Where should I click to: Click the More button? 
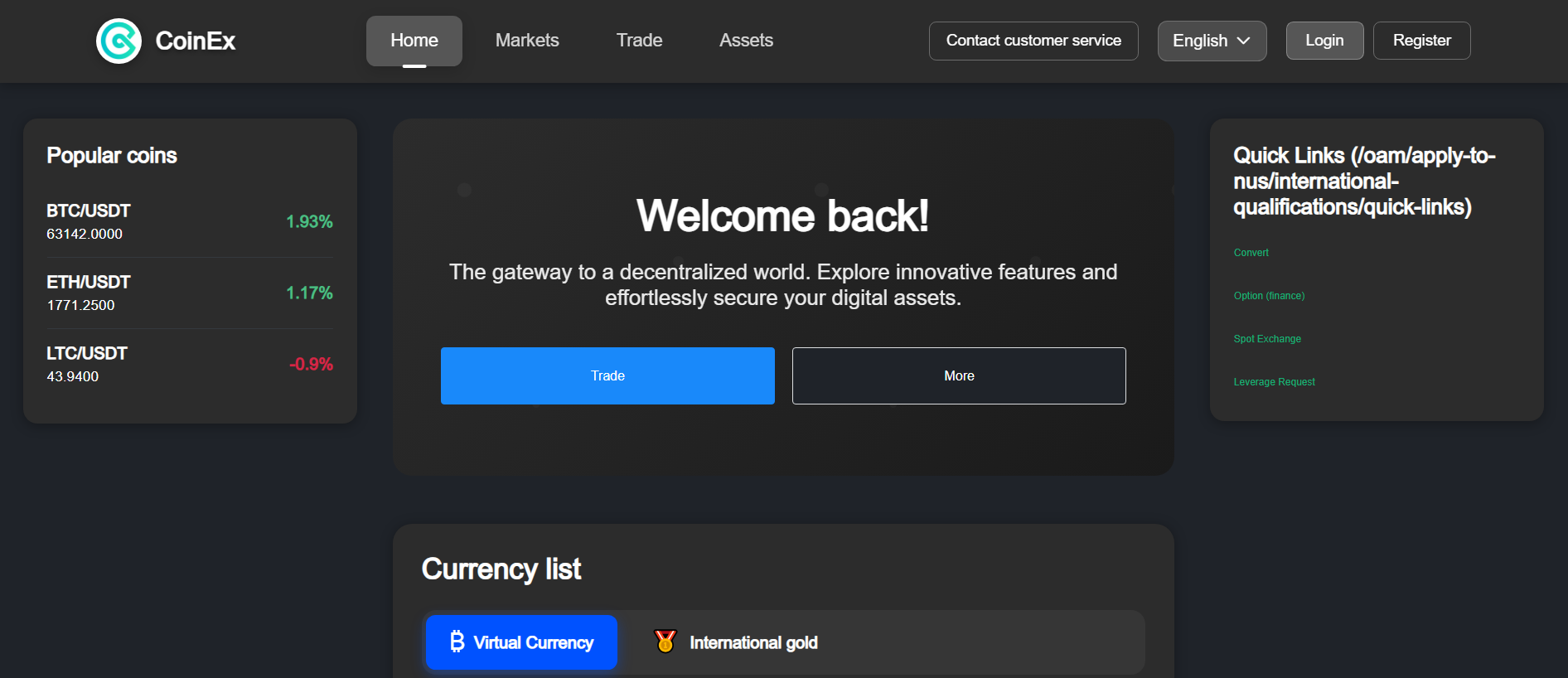pos(959,375)
